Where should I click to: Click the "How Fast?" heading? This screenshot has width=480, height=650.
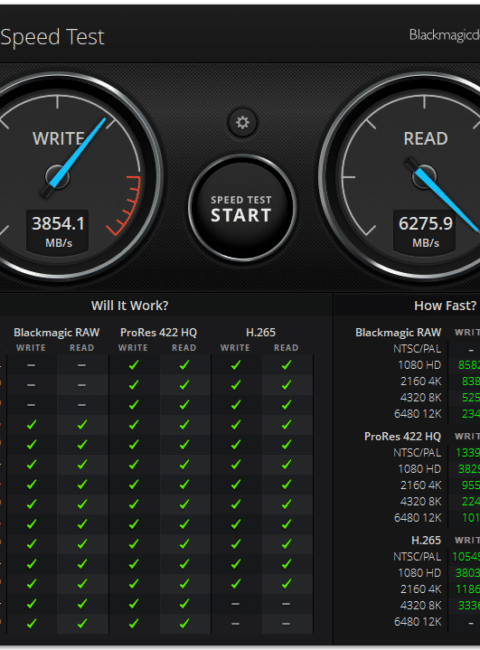pos(445,306)
